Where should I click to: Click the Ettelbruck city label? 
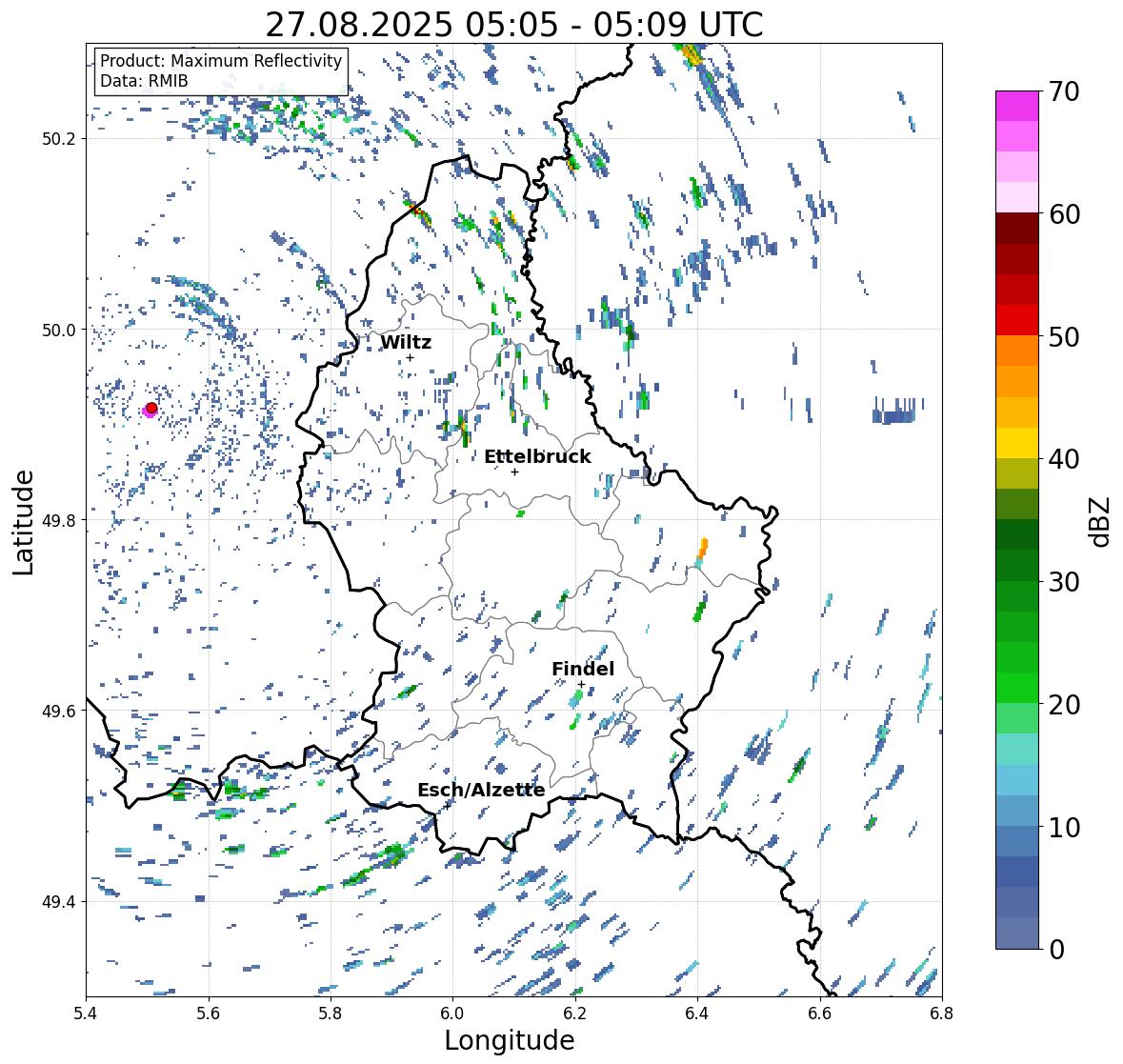coord(537,456)
